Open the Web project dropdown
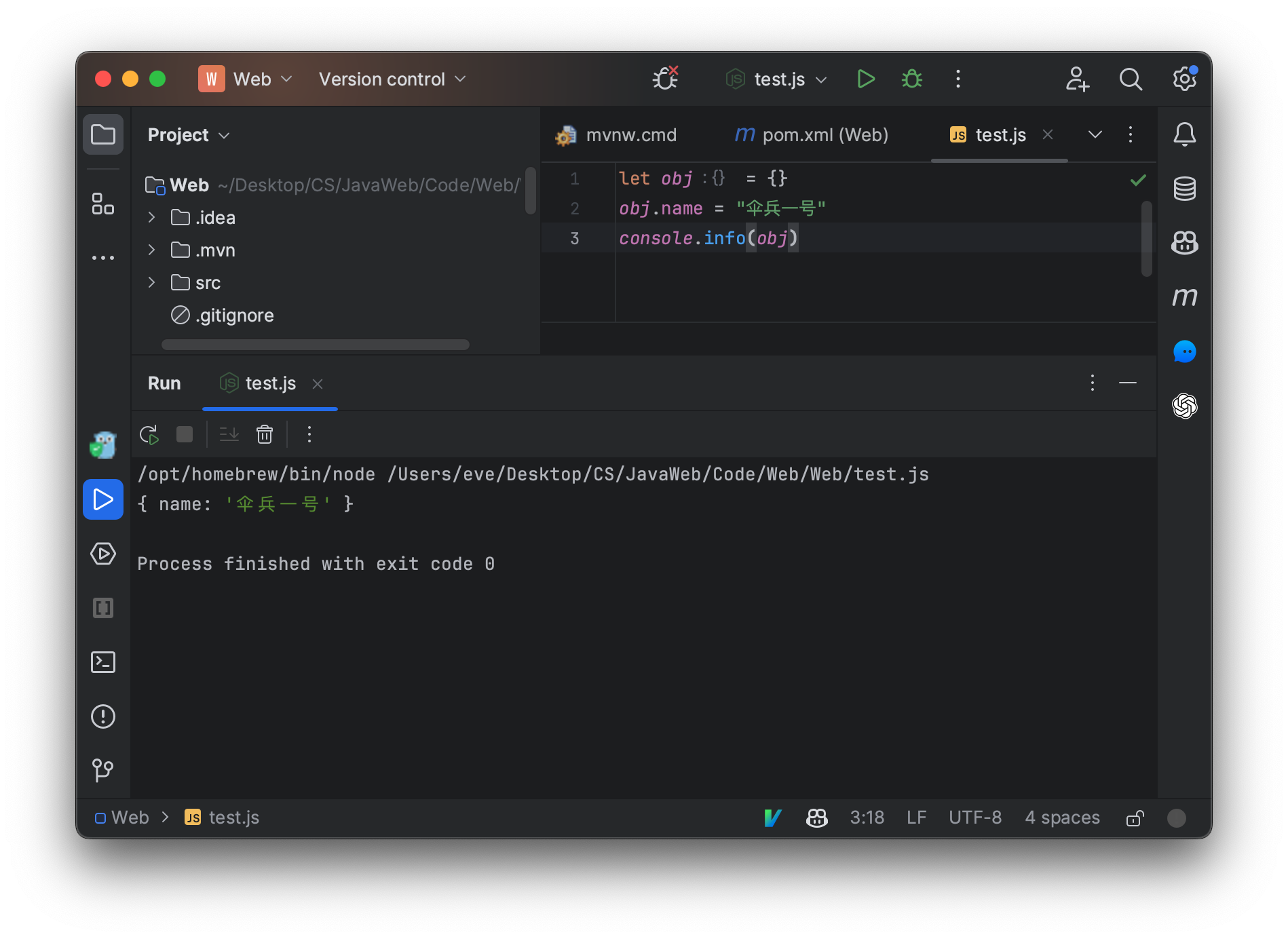 246,79
